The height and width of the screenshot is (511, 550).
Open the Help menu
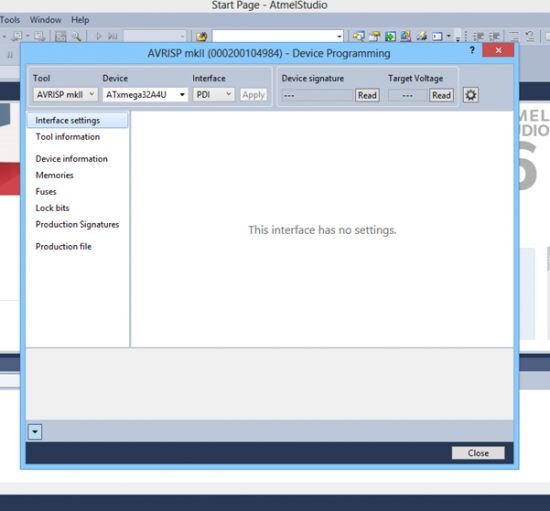pos(80,20)
